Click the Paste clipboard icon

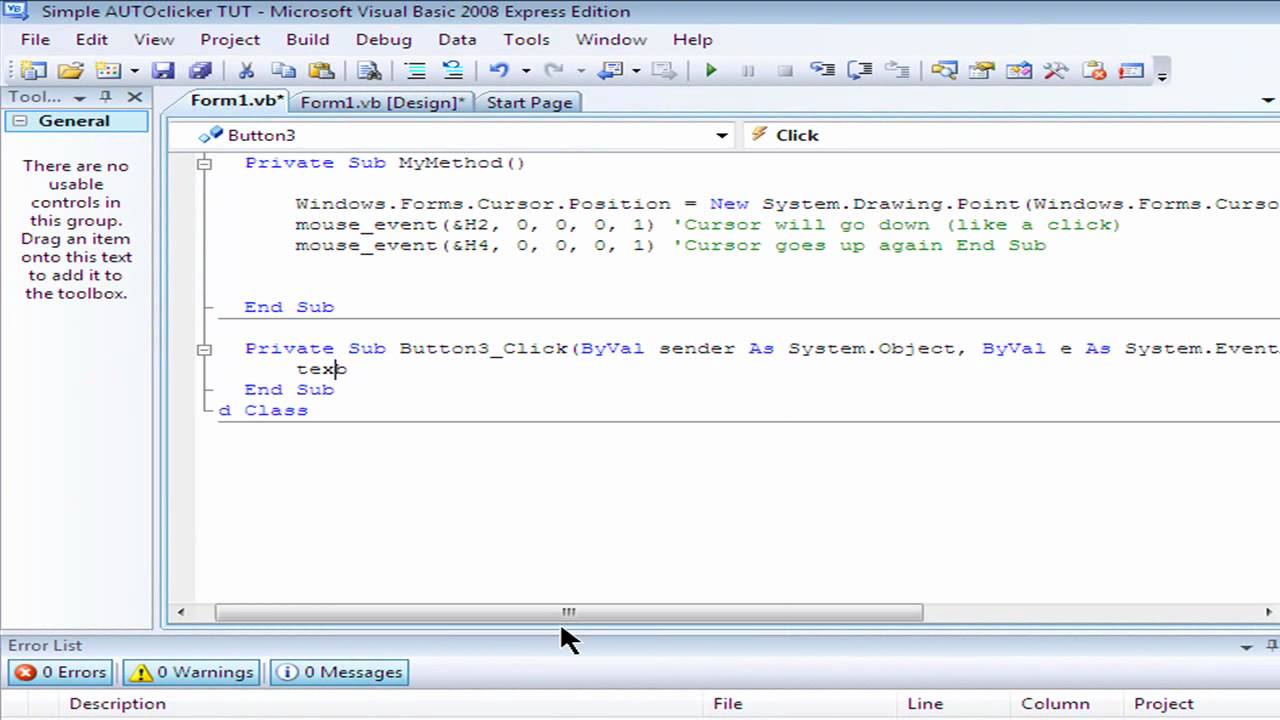pos(321,71)
